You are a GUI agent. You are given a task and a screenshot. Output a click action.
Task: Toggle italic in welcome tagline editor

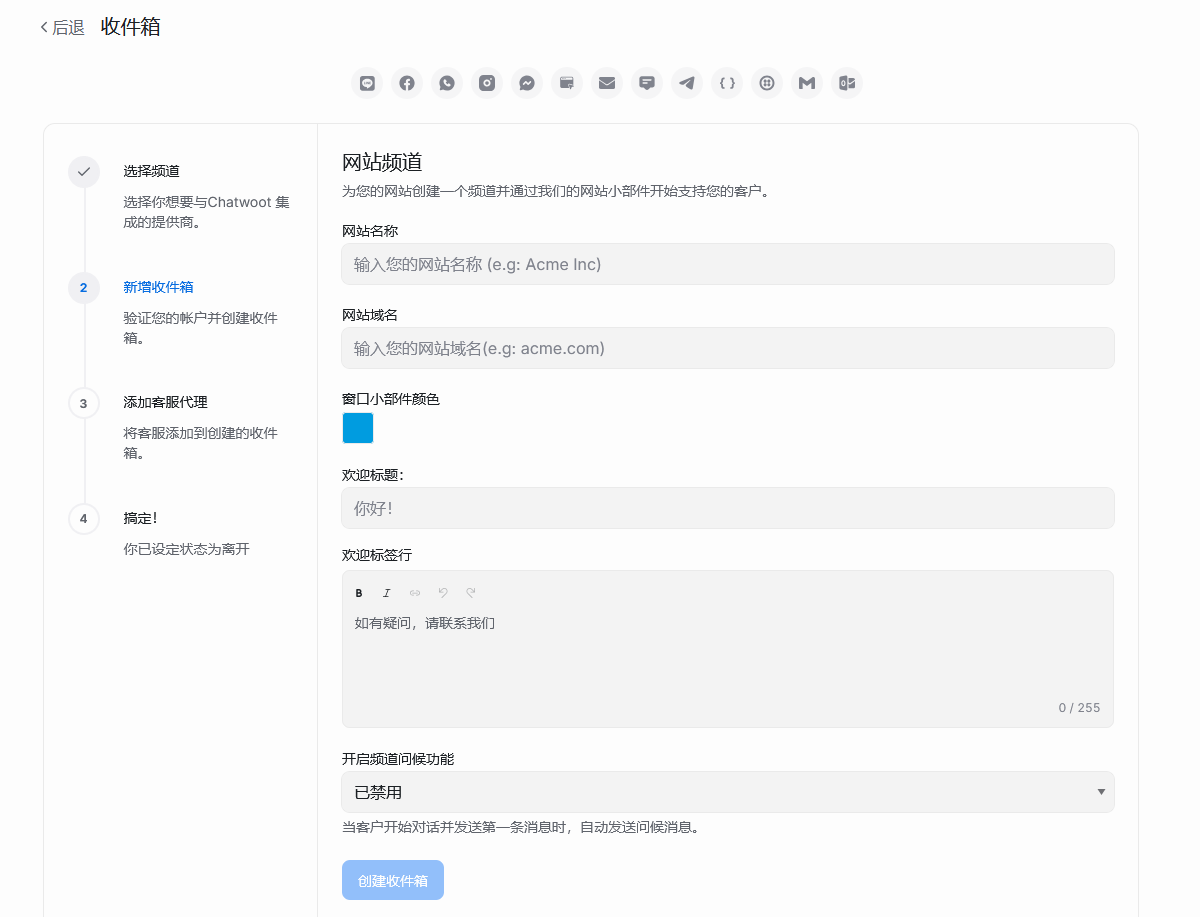[387, 593]
